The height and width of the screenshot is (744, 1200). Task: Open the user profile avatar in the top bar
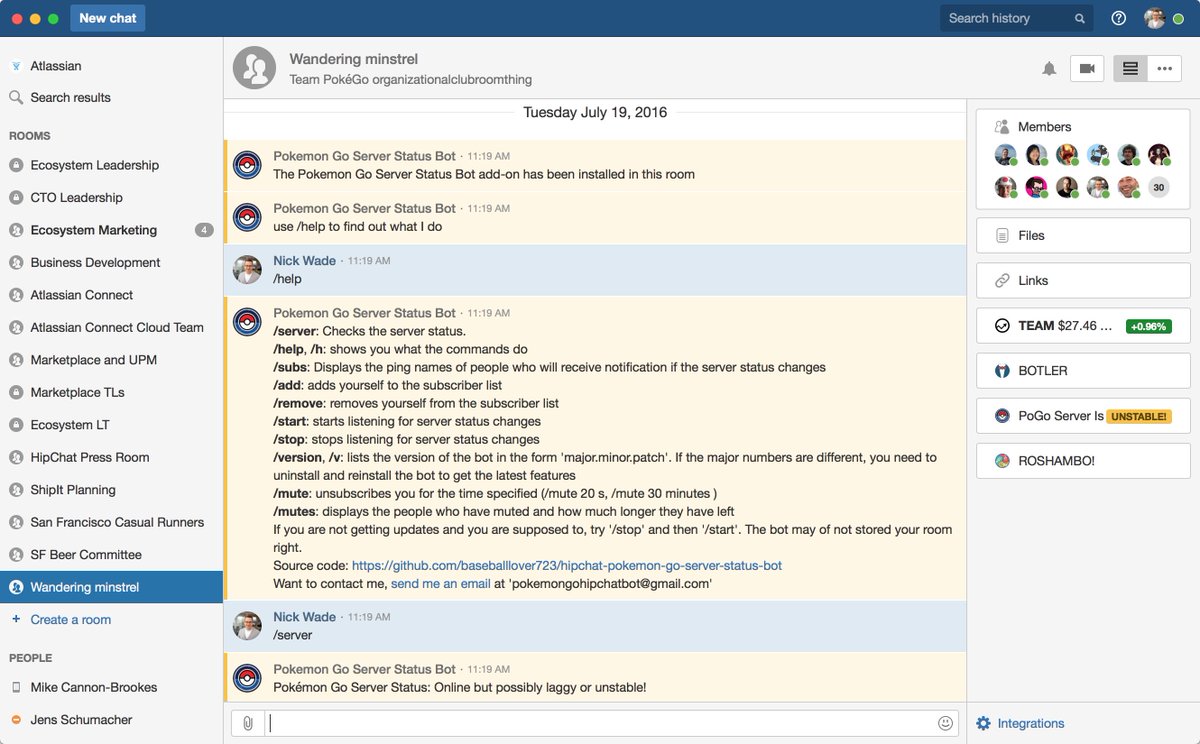coord(1155,18)
